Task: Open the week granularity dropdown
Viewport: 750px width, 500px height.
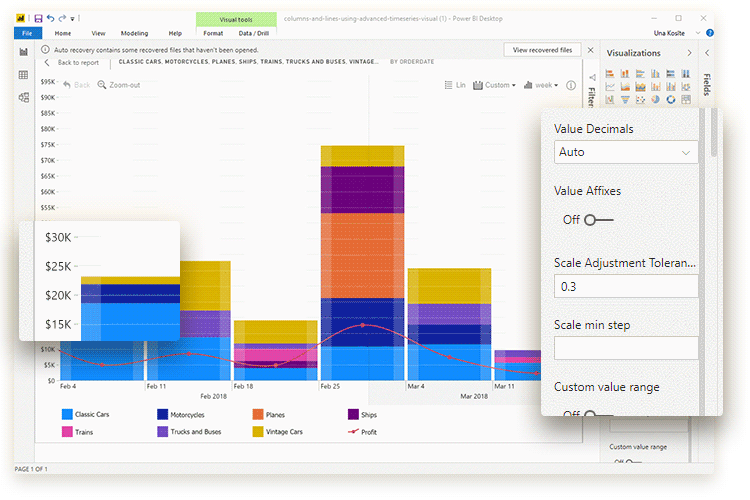Action: click(540, 85)
